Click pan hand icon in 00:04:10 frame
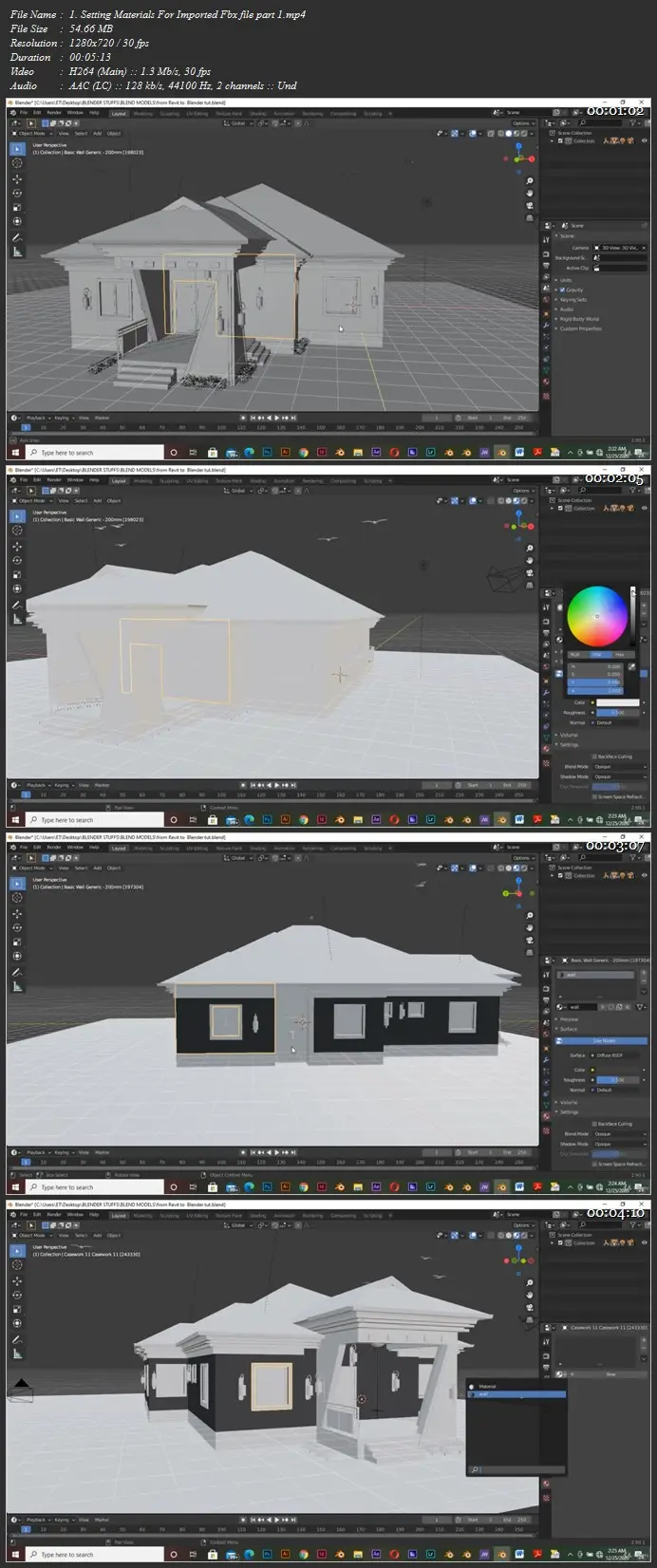Image resolution: width=657 pixels, height=1568 pixels. 530,1295
